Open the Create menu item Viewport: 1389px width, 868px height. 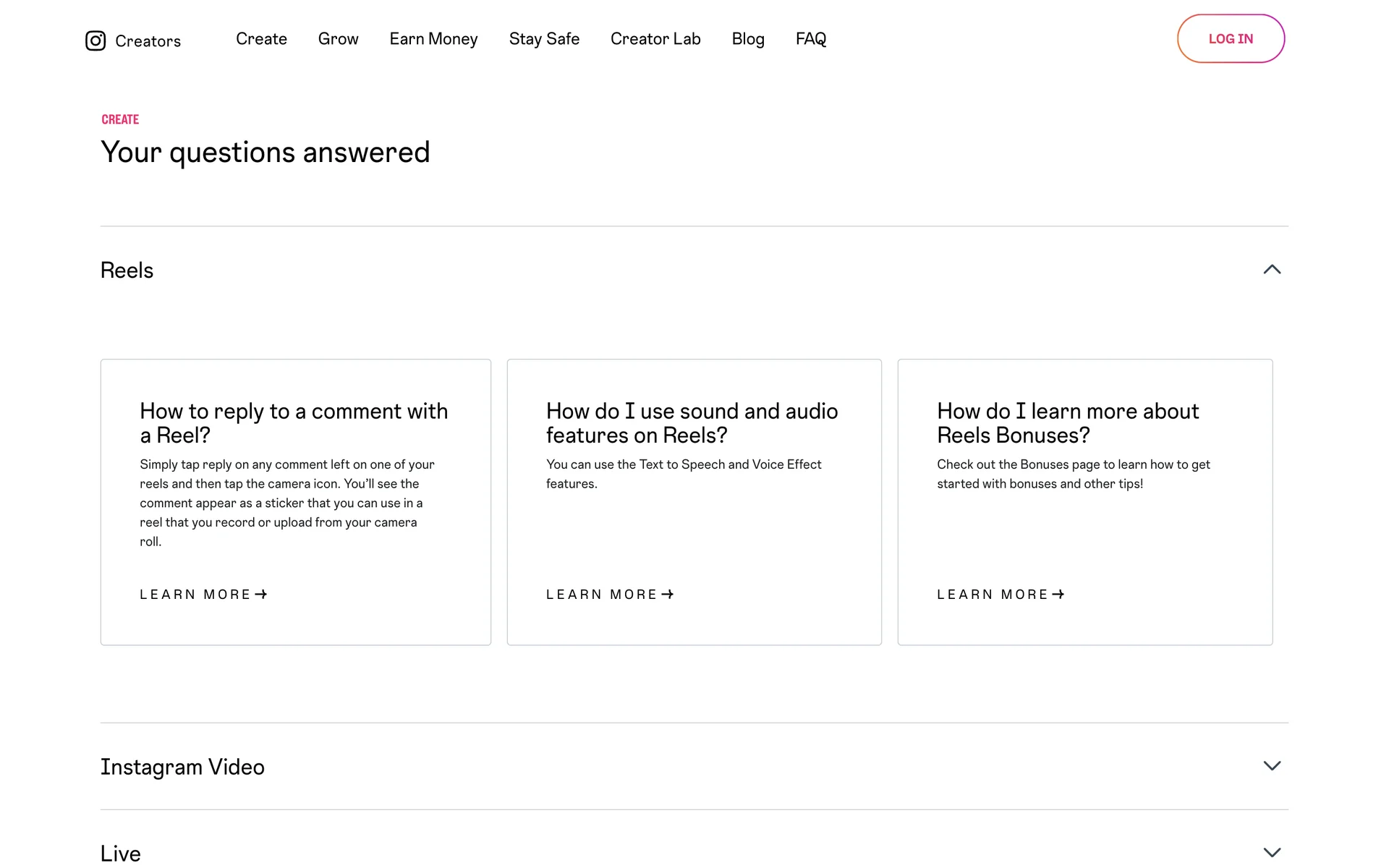(261, 39)
